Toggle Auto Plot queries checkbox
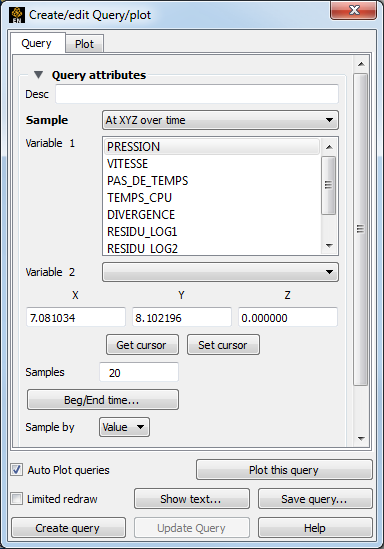This screenshot has width=384, height=549. click(x=16, y=470)
